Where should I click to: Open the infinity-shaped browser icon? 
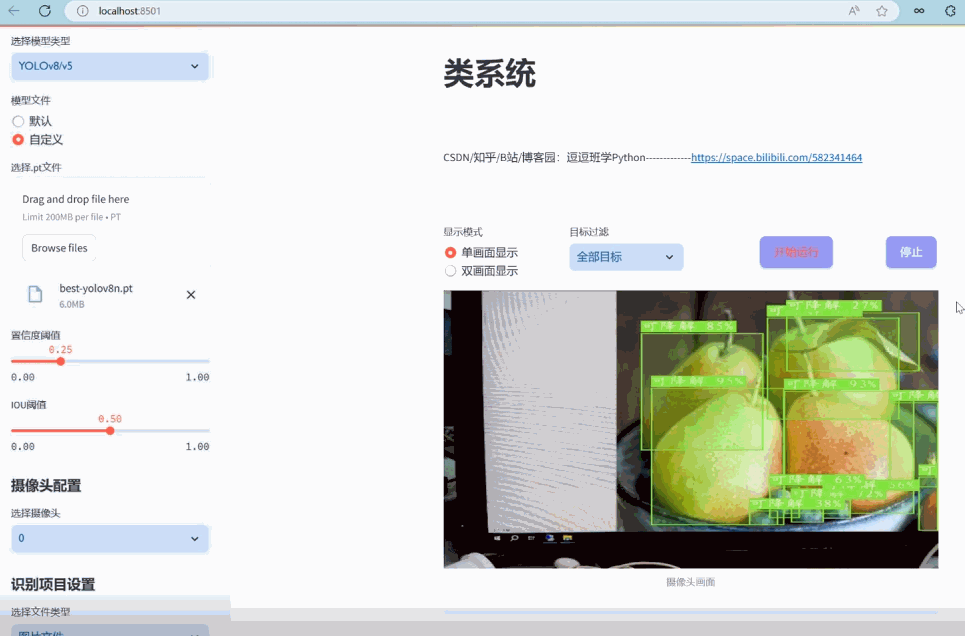919,10
